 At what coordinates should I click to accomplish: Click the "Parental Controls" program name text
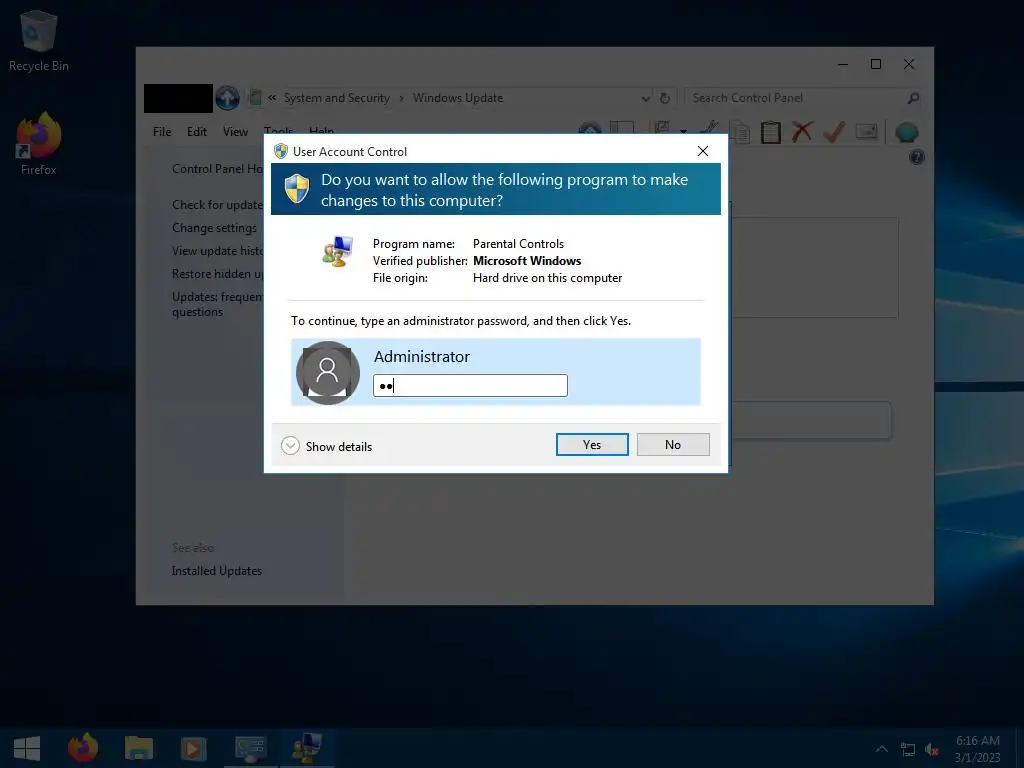pyautogui.click(x=519, y=244)
